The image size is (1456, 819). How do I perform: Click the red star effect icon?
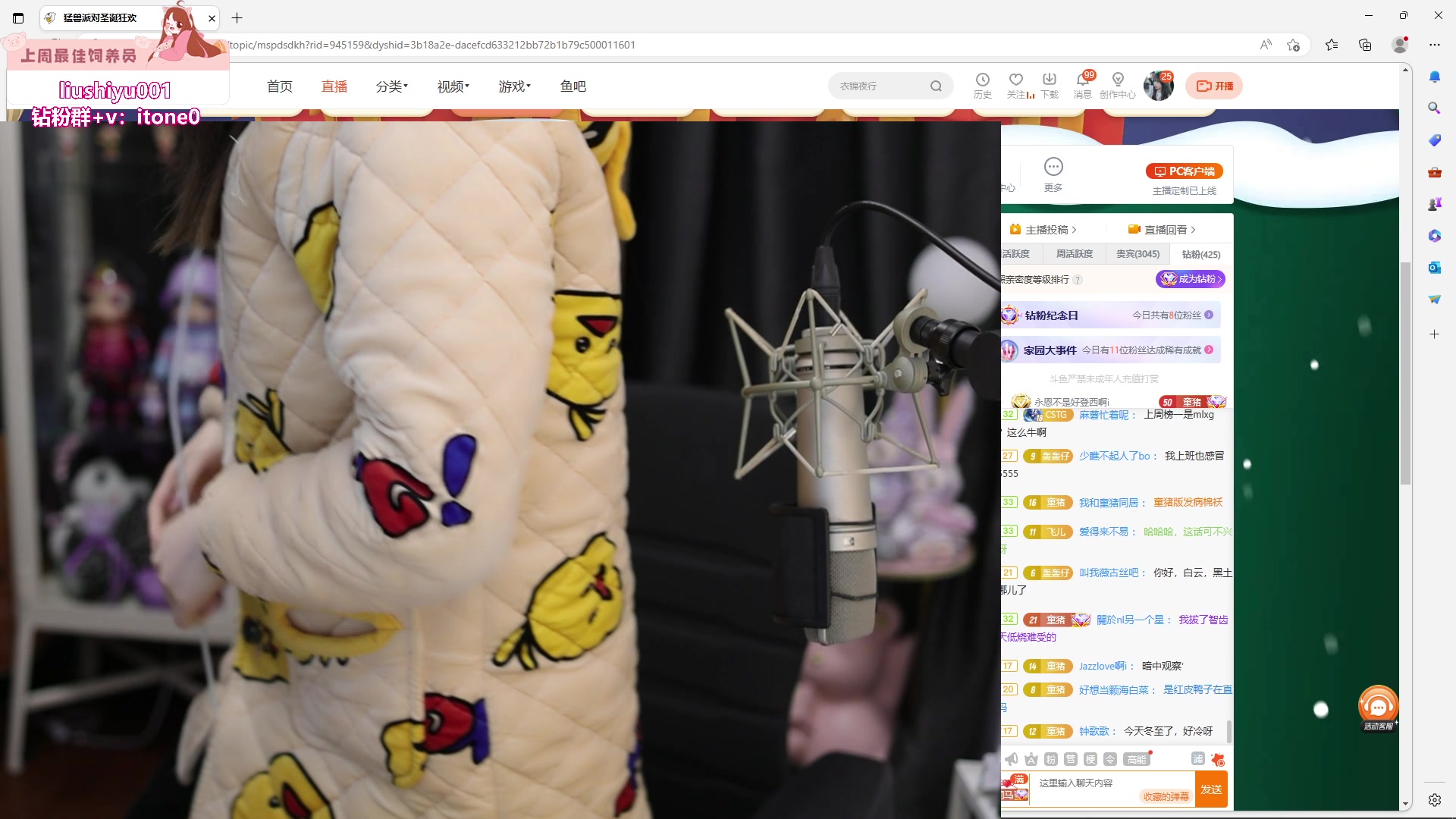tap(1218, 759)
